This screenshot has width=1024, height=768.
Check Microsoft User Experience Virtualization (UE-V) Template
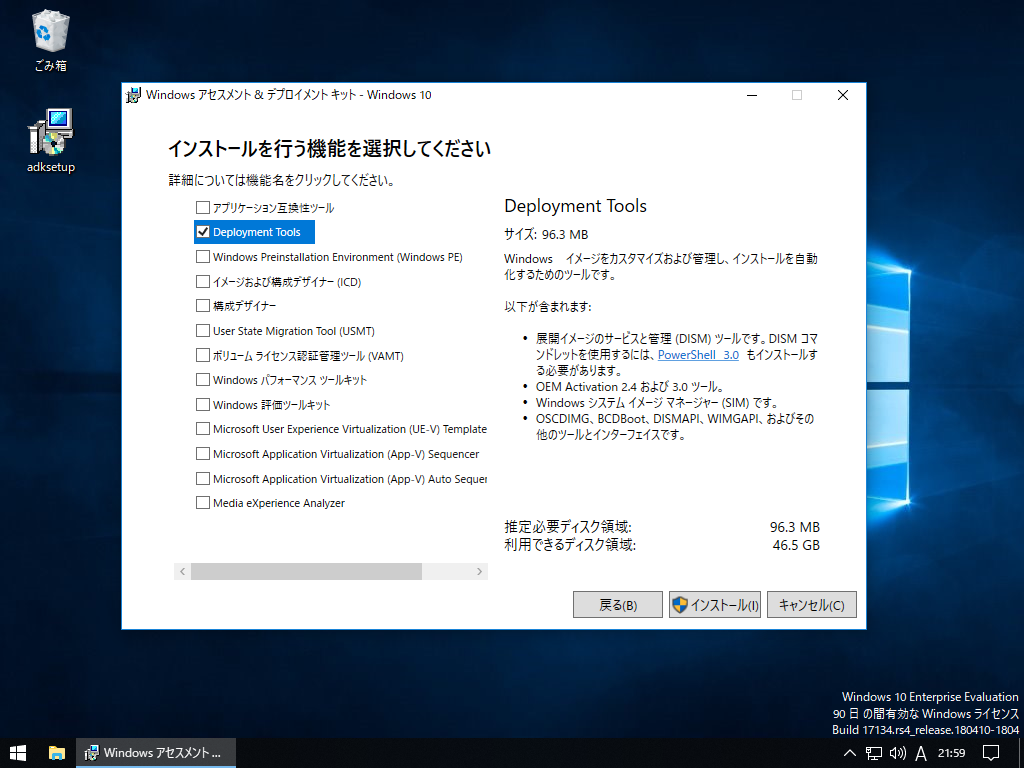[203, 429]
